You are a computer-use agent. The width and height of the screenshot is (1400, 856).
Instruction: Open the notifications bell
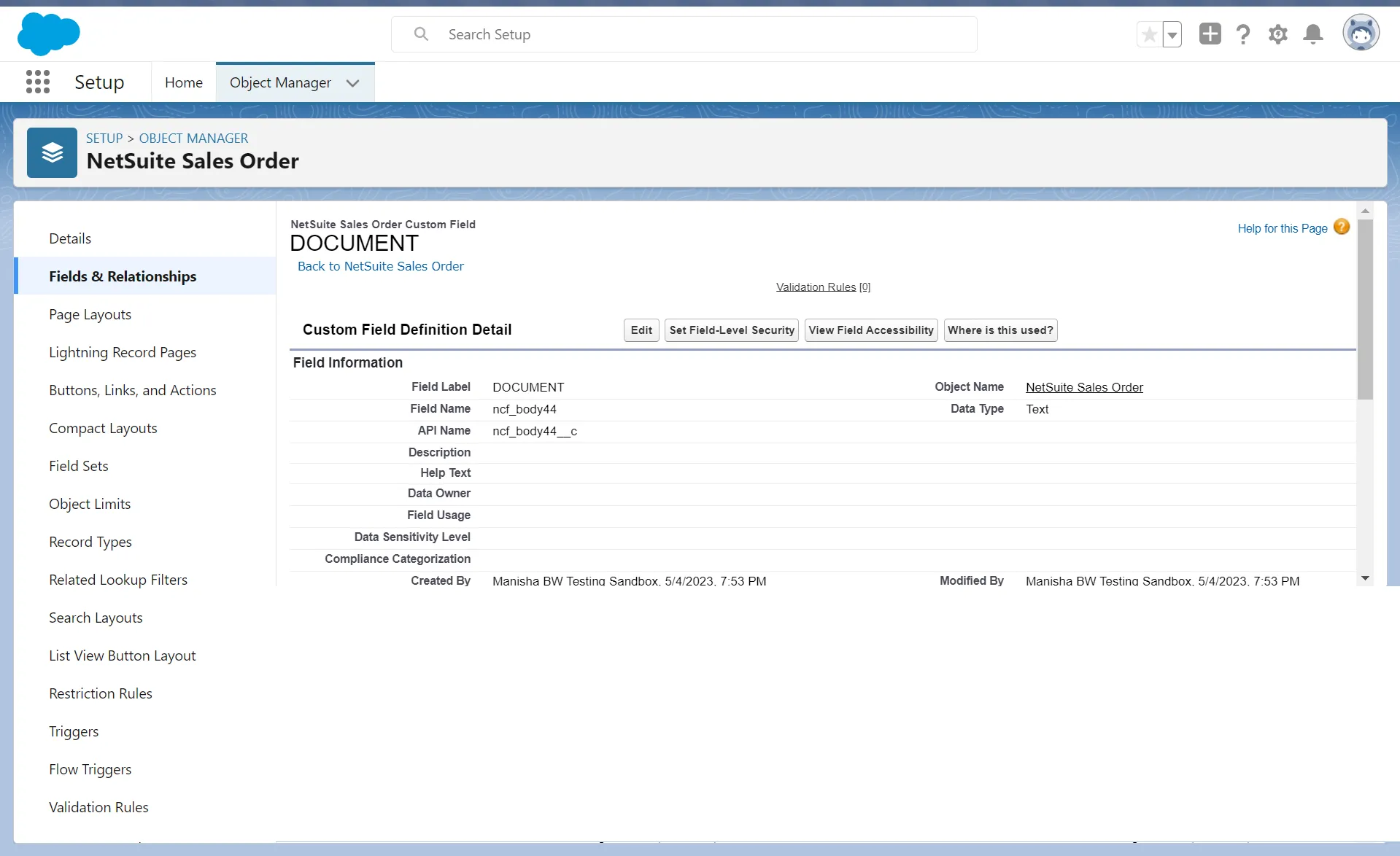(x=1313, y=34)
